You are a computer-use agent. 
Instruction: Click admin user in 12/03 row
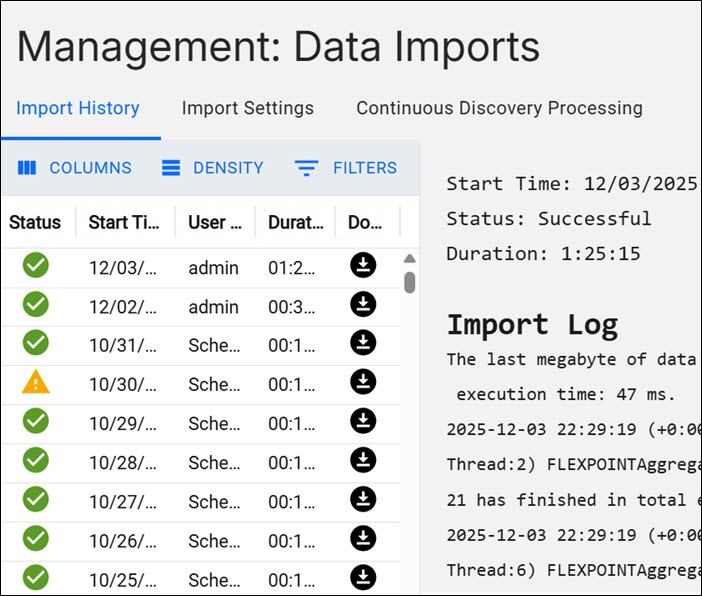point(214,268)
